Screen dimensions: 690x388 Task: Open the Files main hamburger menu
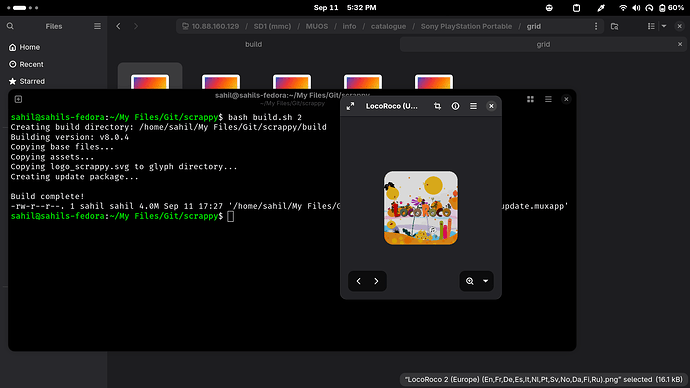(97, 26)
